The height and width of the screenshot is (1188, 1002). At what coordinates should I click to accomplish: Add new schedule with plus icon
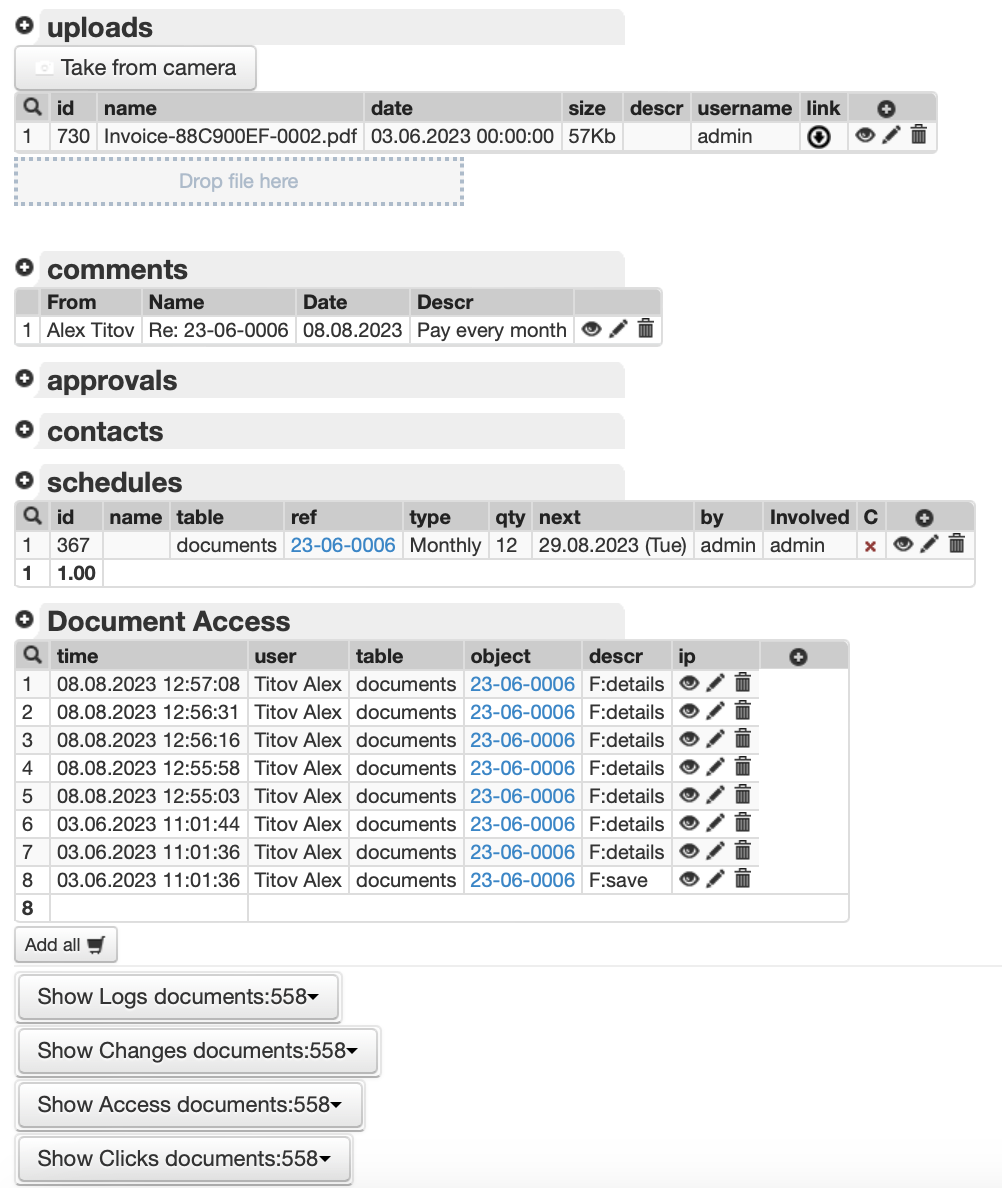pos(924,517)
